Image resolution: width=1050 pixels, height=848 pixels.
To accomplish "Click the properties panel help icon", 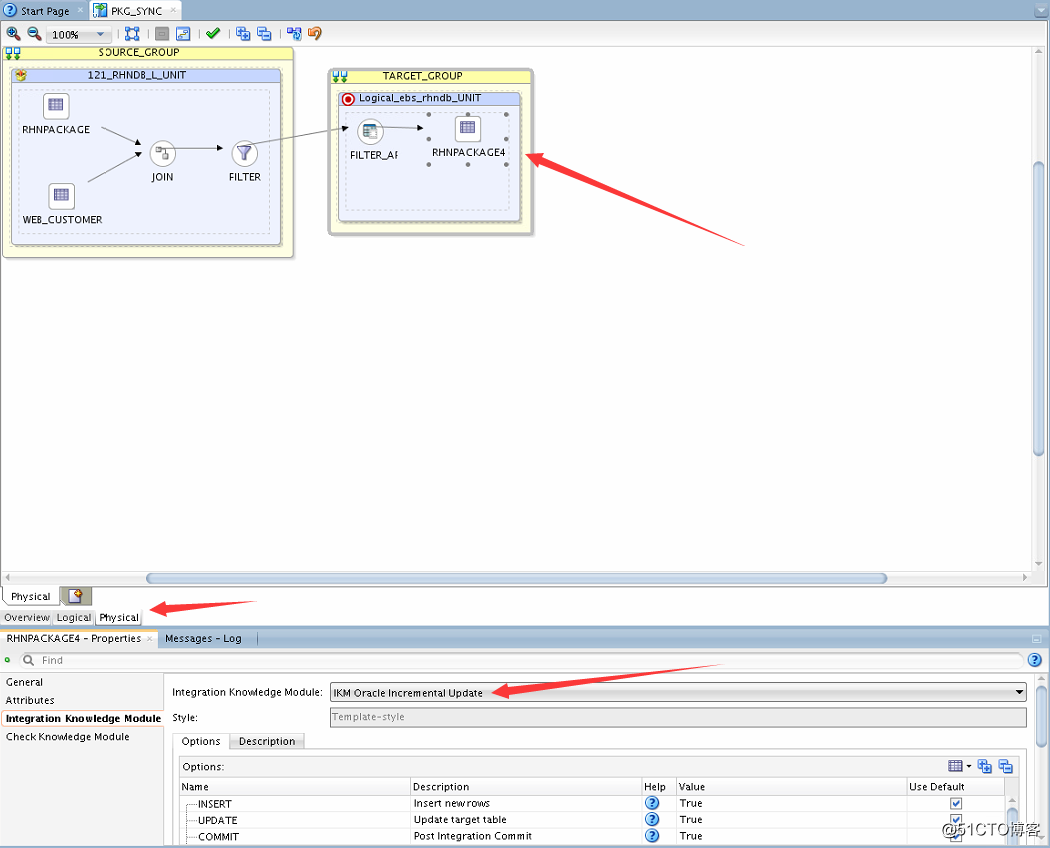I will (1035, 660).
